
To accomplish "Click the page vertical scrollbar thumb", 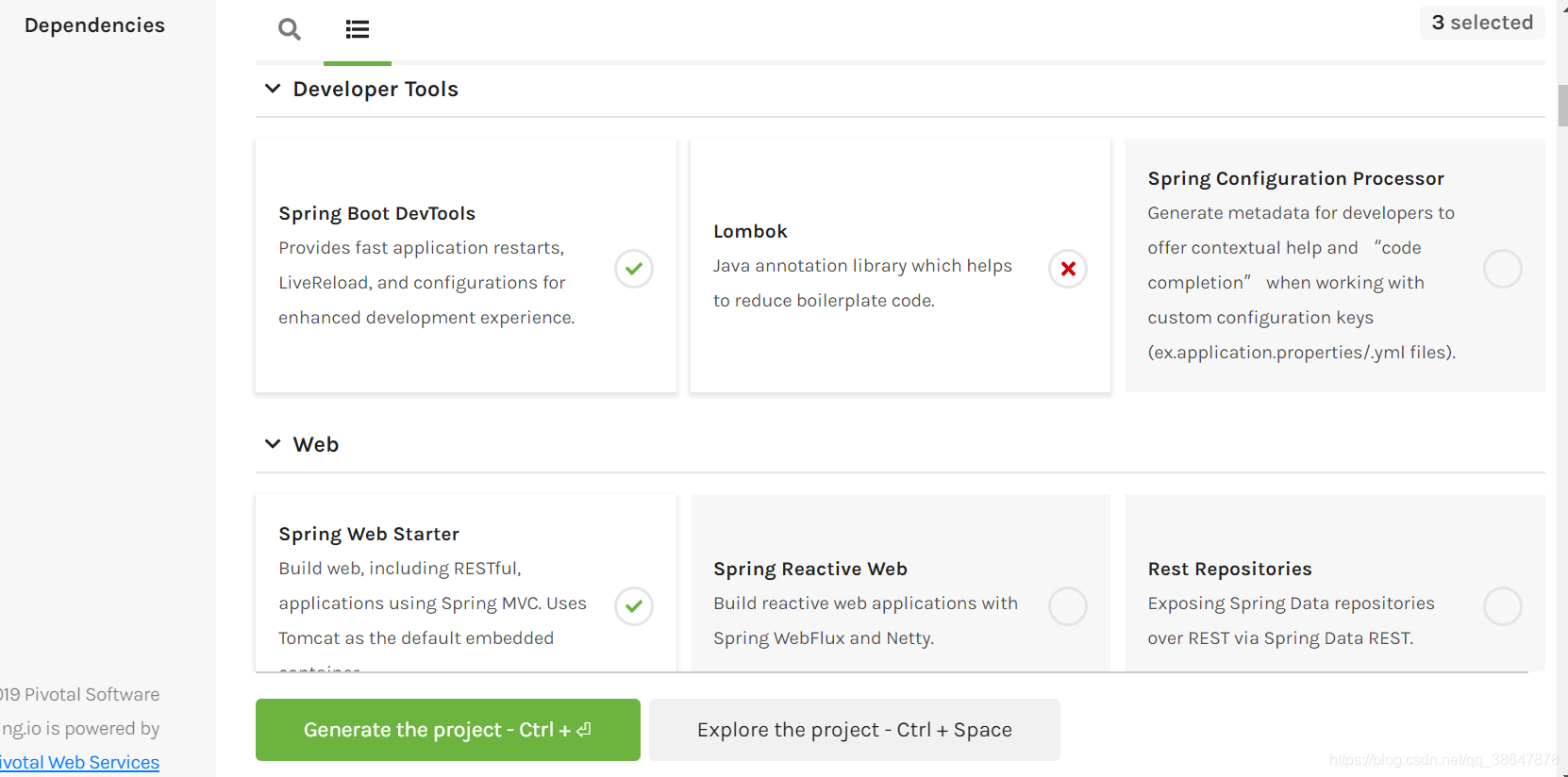I will (1562, 106).
